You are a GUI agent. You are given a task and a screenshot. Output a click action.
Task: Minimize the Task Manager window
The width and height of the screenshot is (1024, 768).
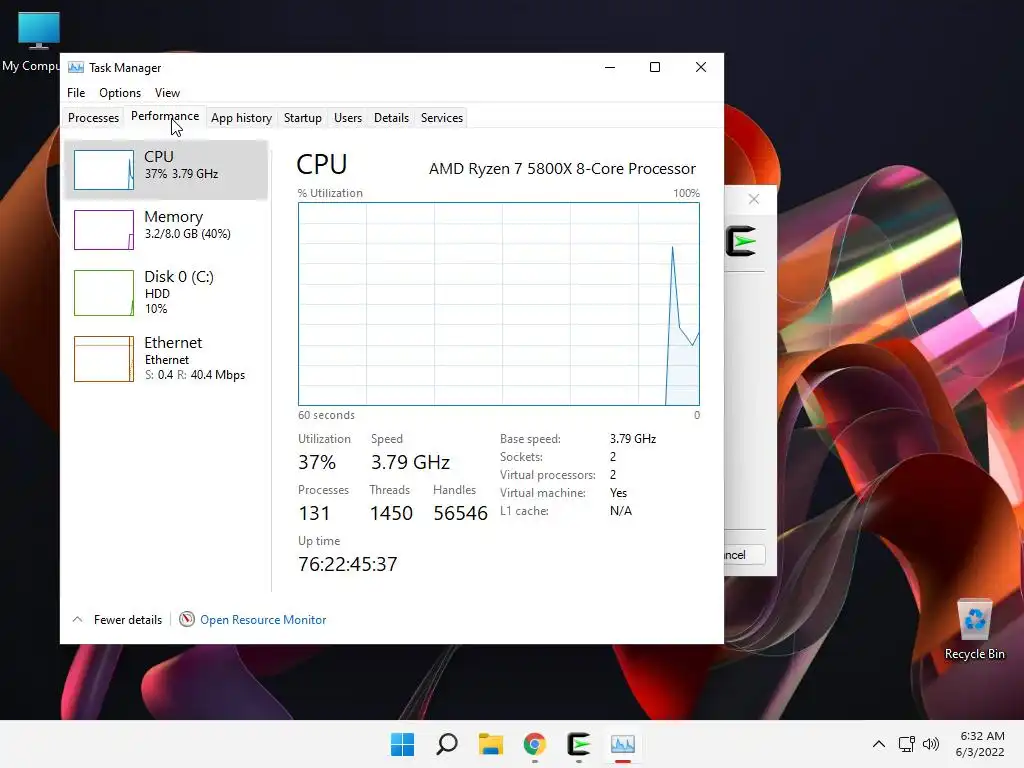click(610, 67)
